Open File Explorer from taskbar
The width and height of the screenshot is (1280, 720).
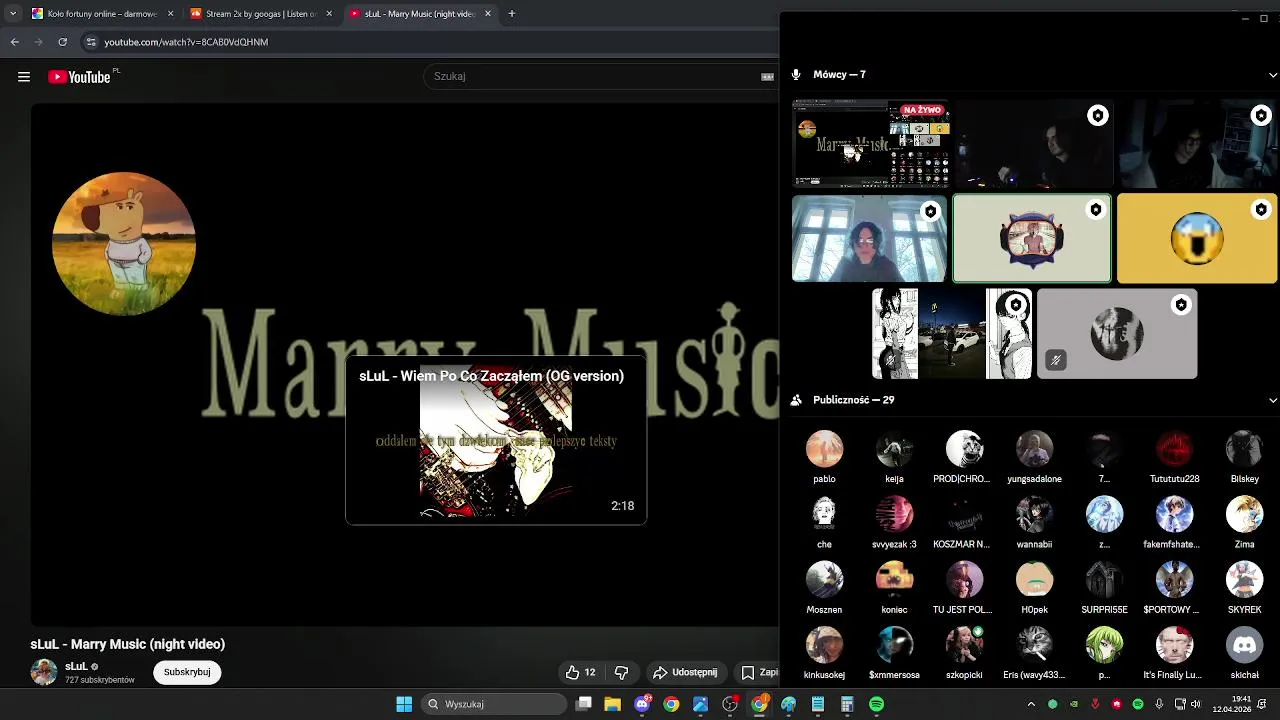pyautogui.click(x=612, y=704)
